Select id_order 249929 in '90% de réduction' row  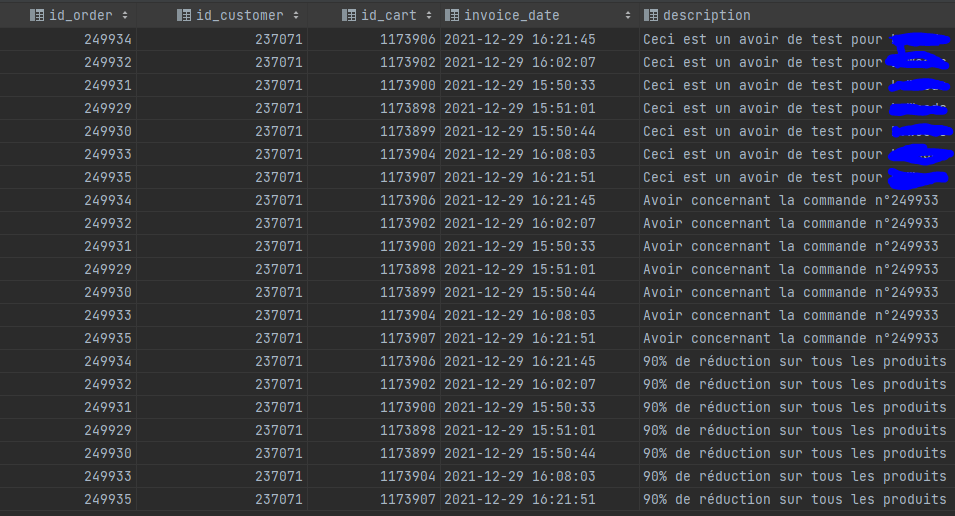click(108, 430)
